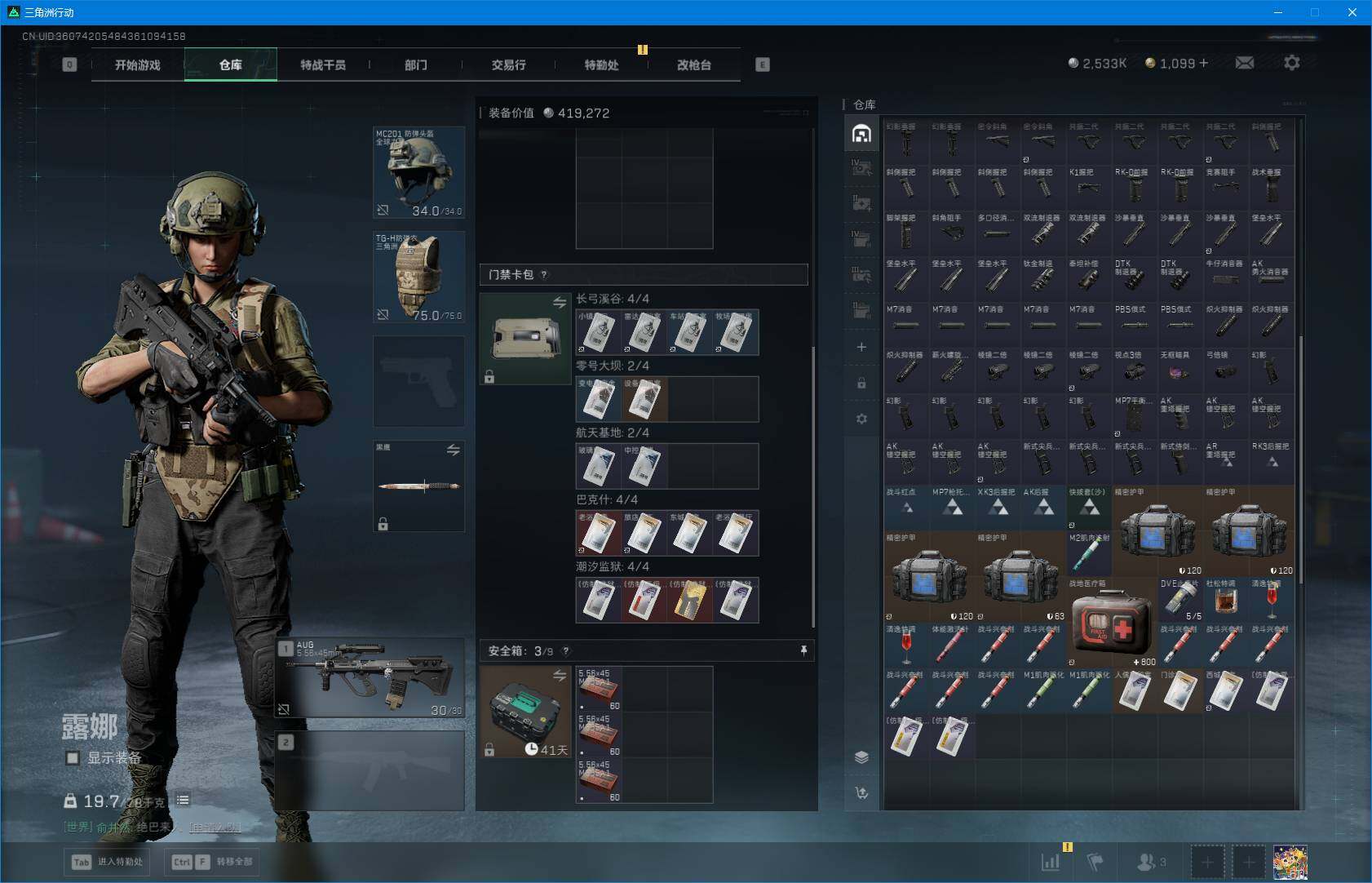The width and height of the screenshot is (1372, 883).
Task: Click the lock icon on the safe box
Action: pyautogui.click(x=489, y=749)
